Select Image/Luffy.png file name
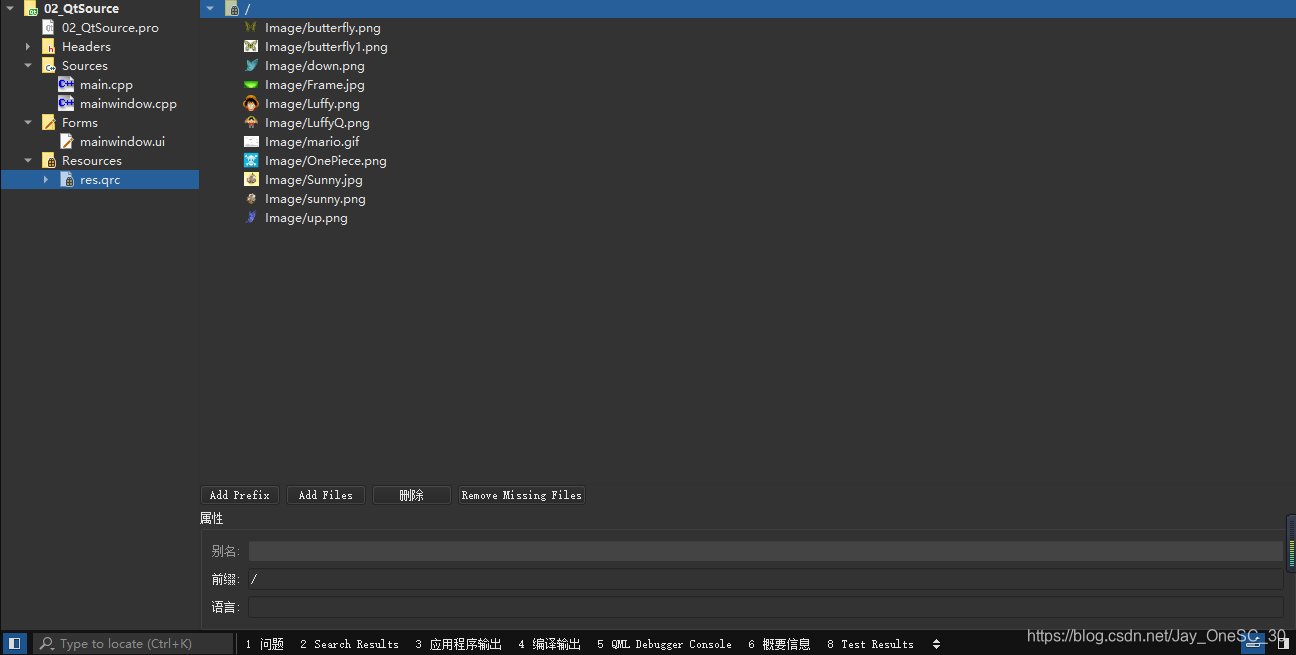 (x=312, y=104)
